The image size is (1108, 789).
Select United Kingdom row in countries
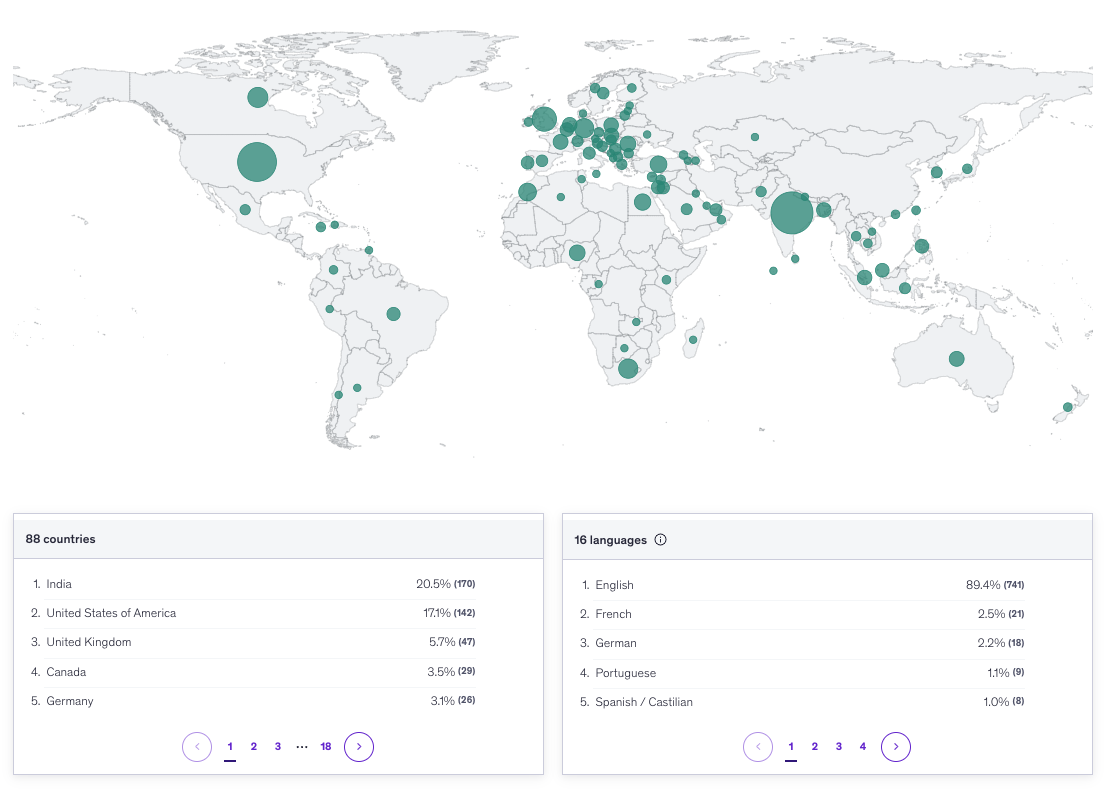[253, 642]
